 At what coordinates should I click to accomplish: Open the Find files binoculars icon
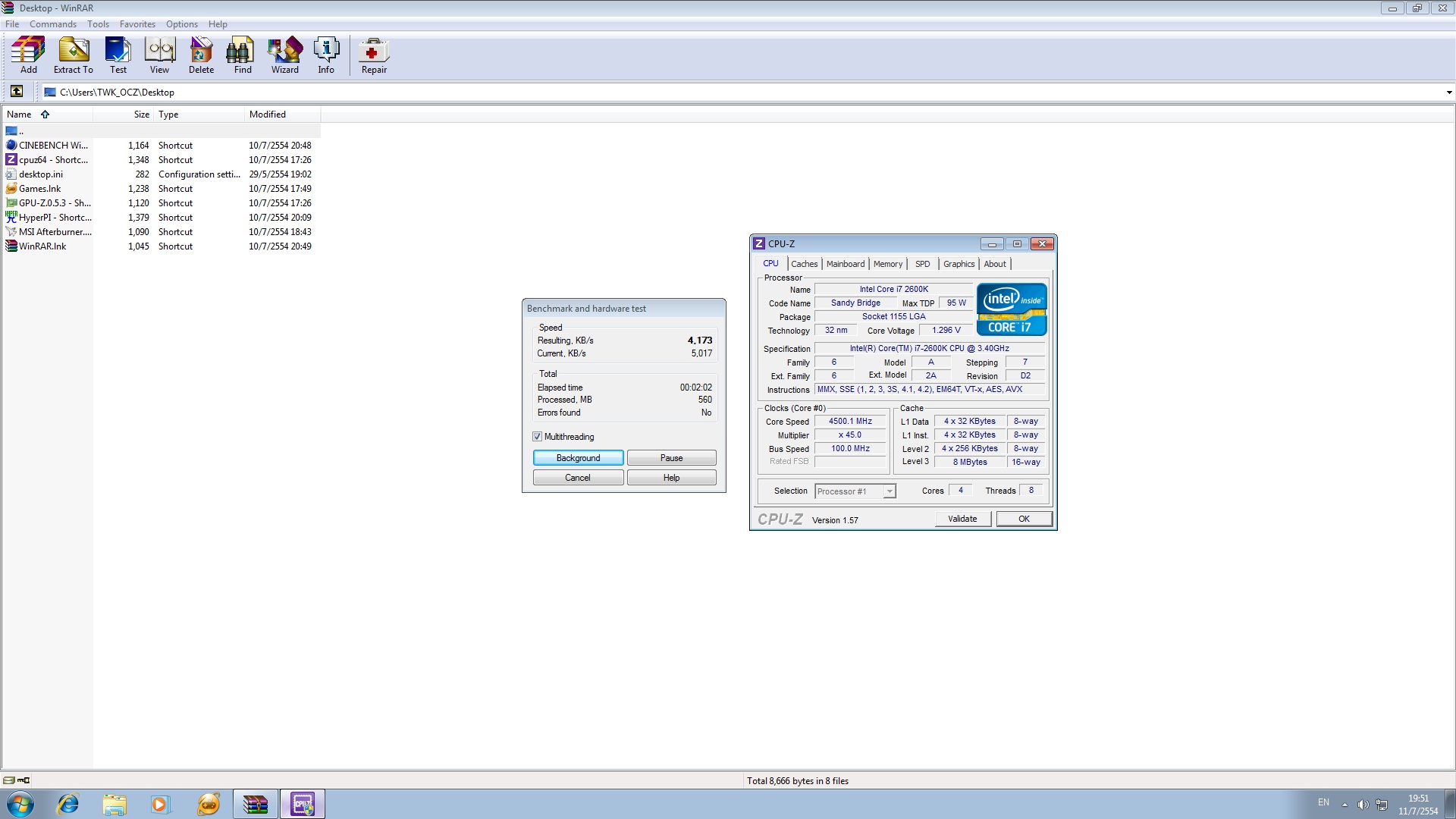coord(243,55)
